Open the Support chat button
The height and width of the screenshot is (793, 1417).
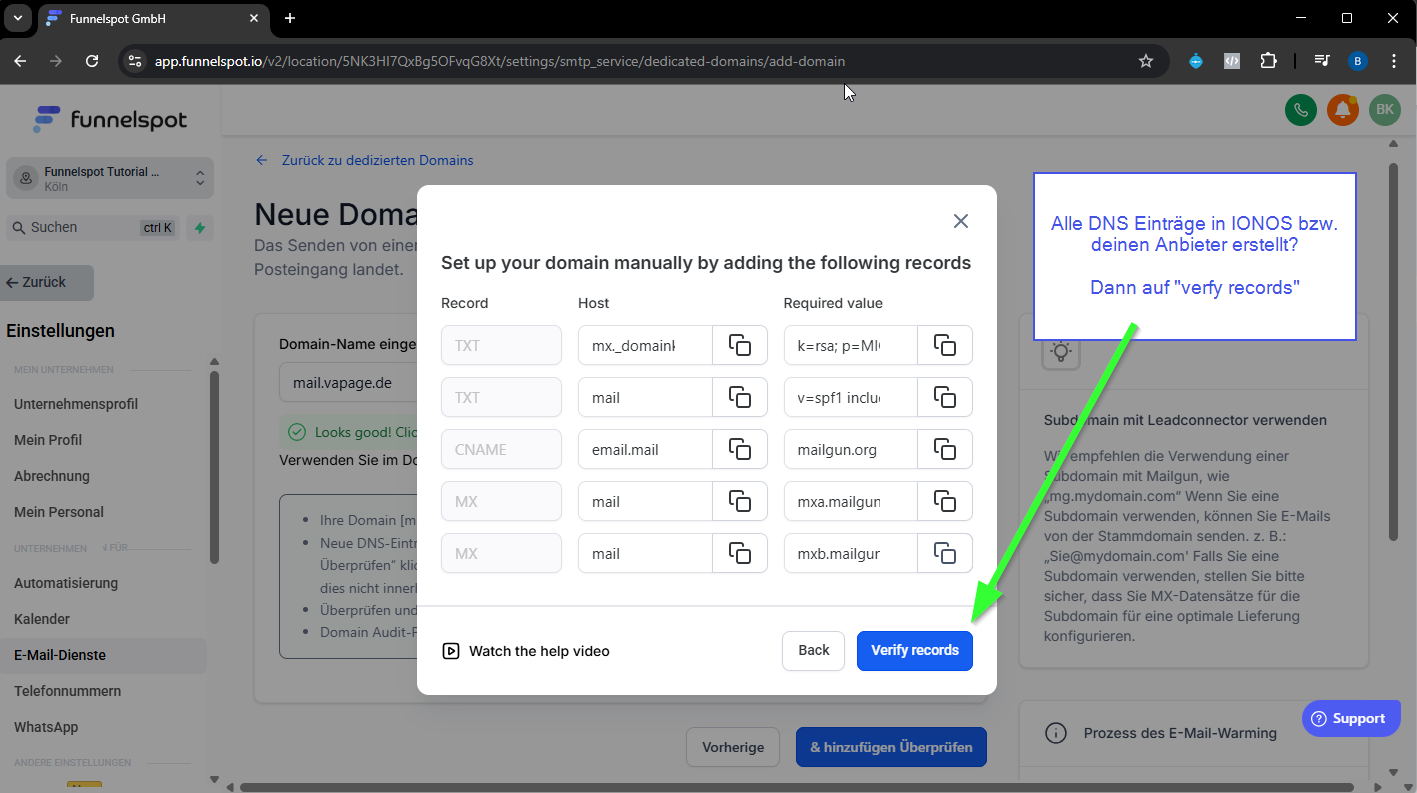[x=1351, y=718]
